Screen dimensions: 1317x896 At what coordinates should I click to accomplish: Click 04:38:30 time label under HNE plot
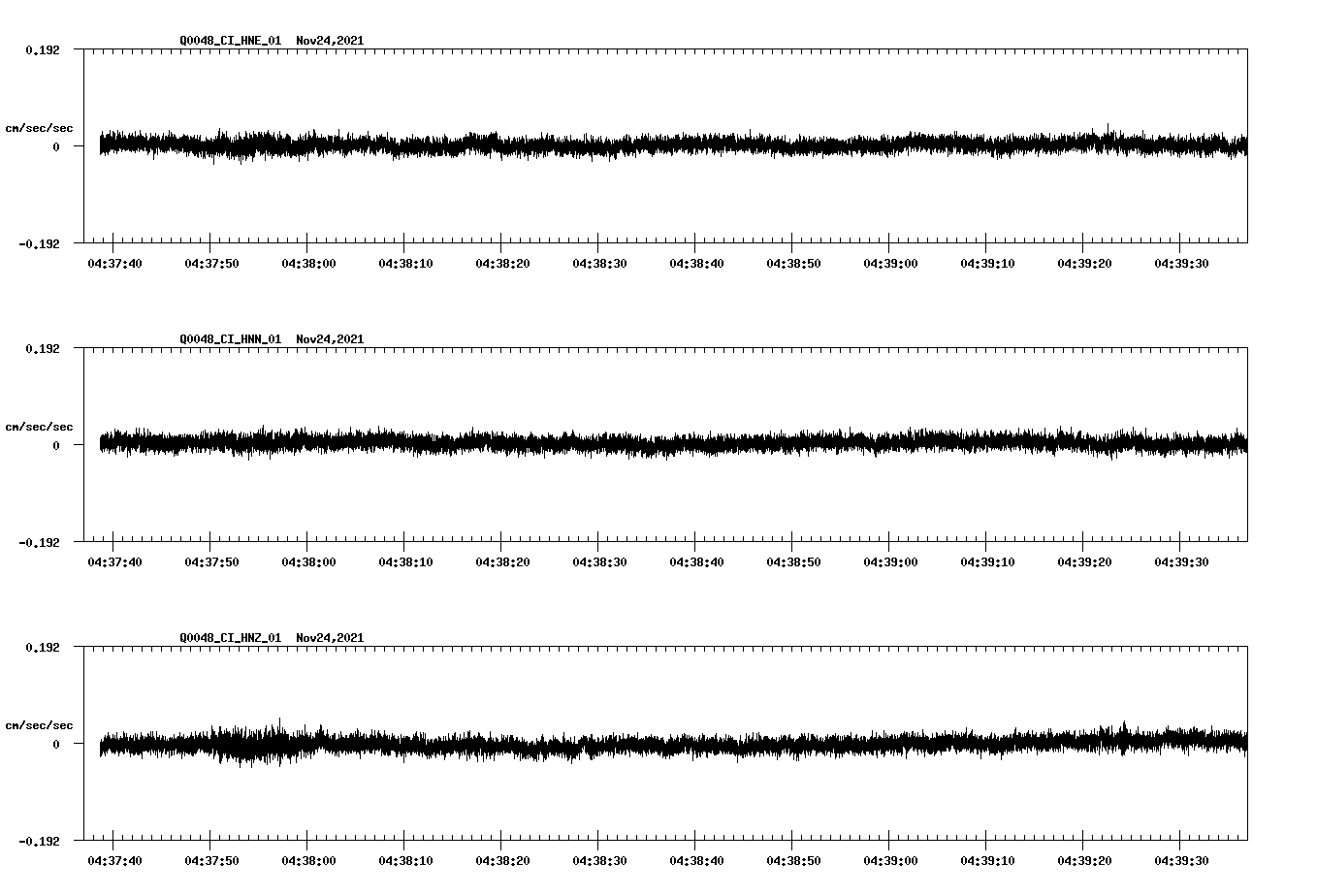tap(599, 263)
